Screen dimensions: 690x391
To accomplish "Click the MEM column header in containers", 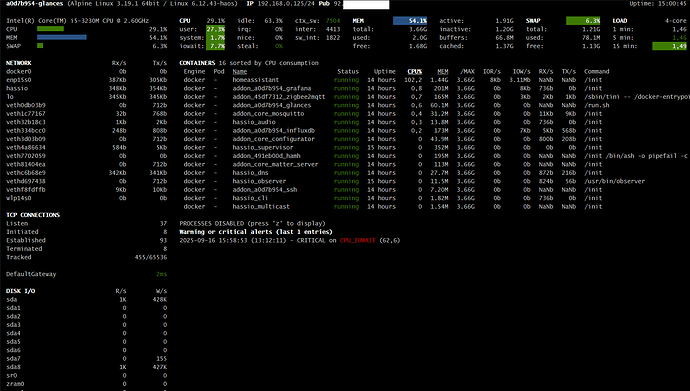I will pos(443,71).
